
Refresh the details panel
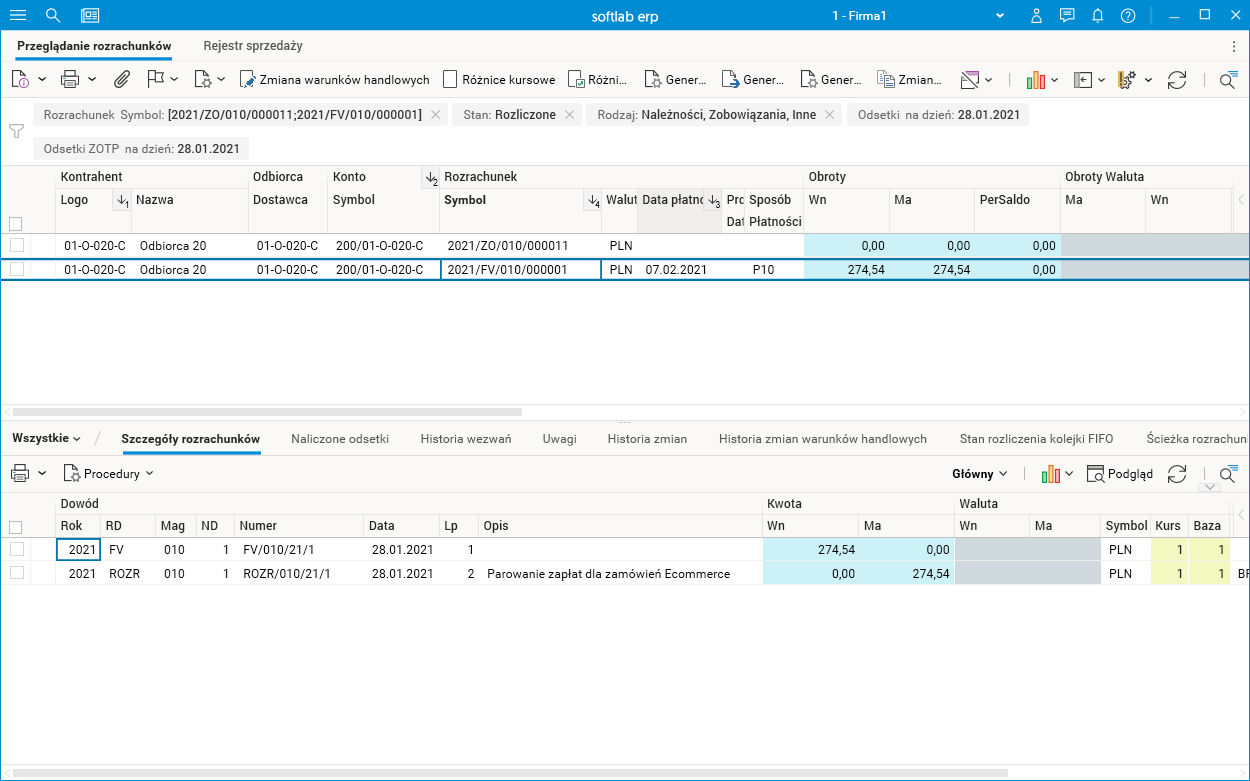pos(1177,474)
